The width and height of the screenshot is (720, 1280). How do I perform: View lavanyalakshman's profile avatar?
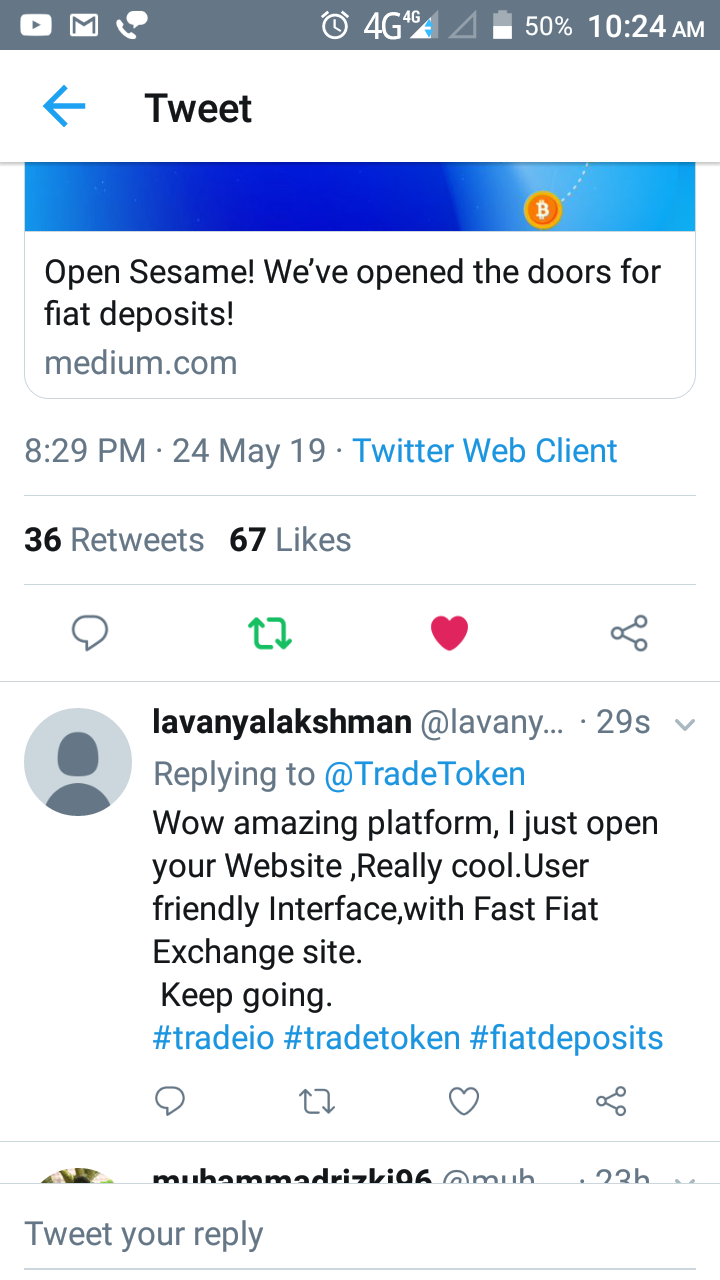[78, 762]
